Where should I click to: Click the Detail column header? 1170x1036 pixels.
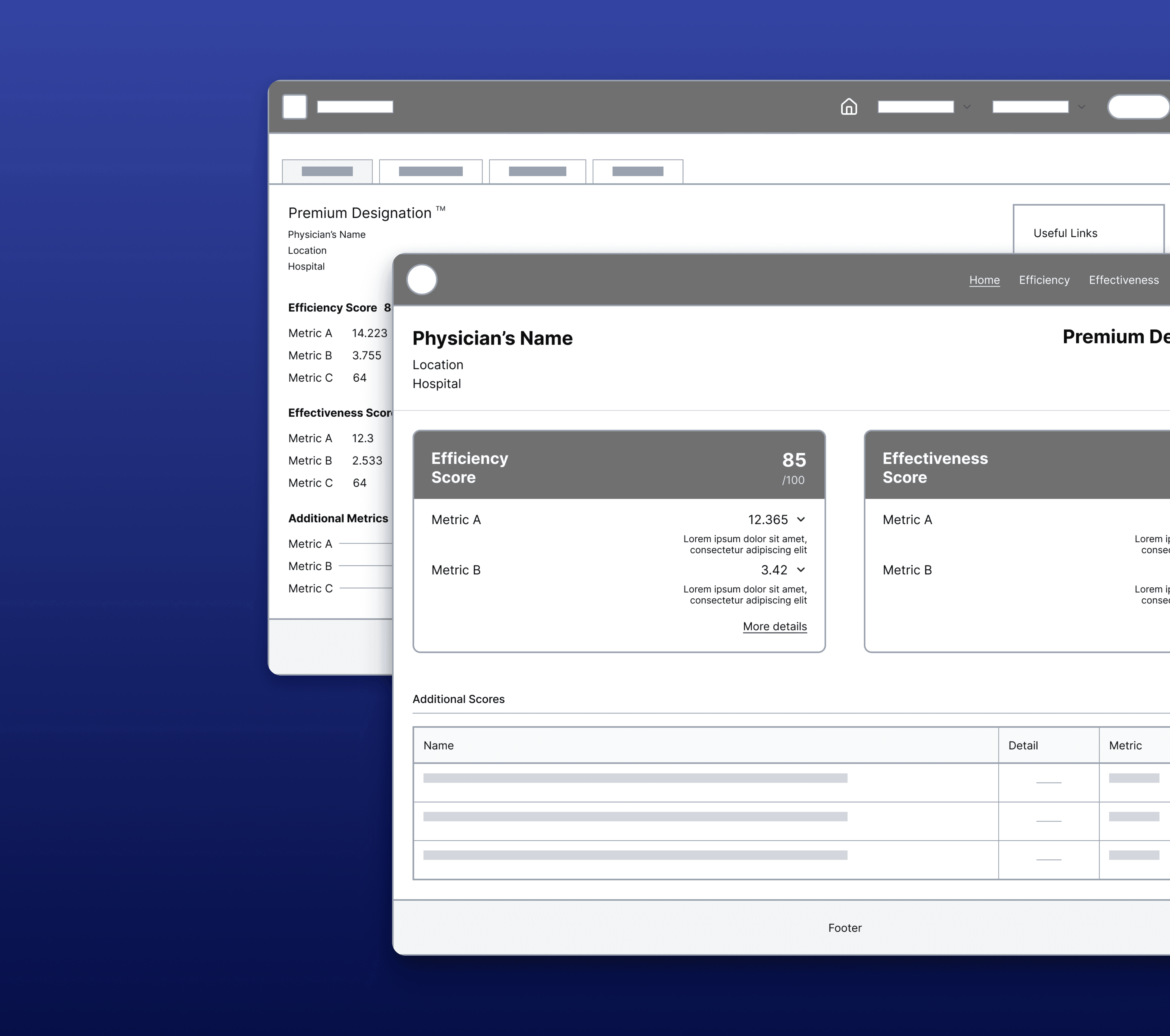click(1023, 745)
